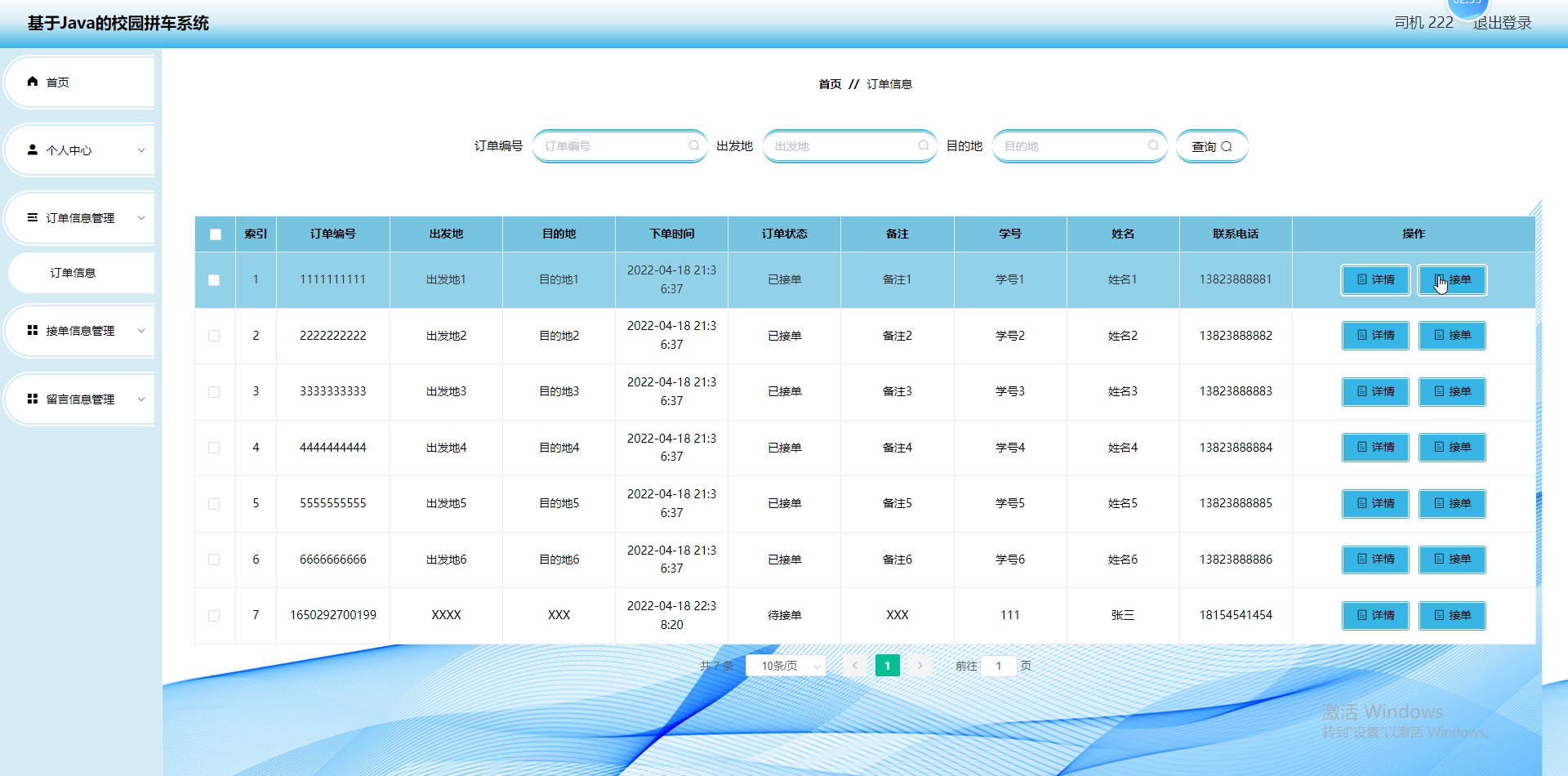Click the 司机 222 user label
The height and width of the screenshot is (776, 1568).
(1423, 23)
